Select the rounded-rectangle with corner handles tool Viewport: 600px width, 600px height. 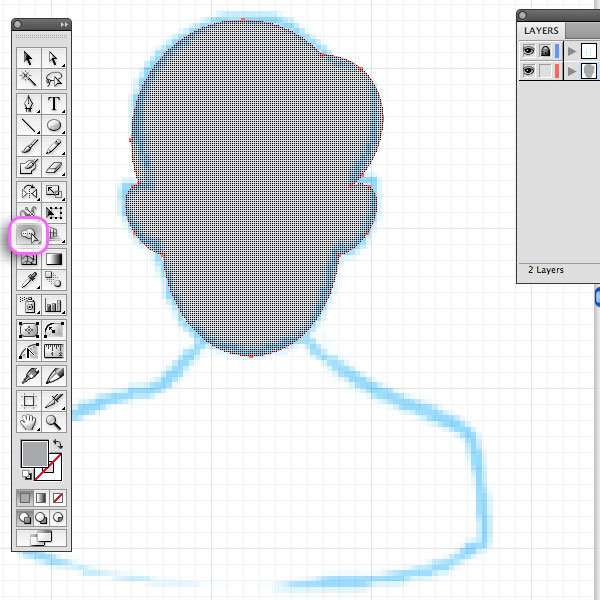[28, 330]
